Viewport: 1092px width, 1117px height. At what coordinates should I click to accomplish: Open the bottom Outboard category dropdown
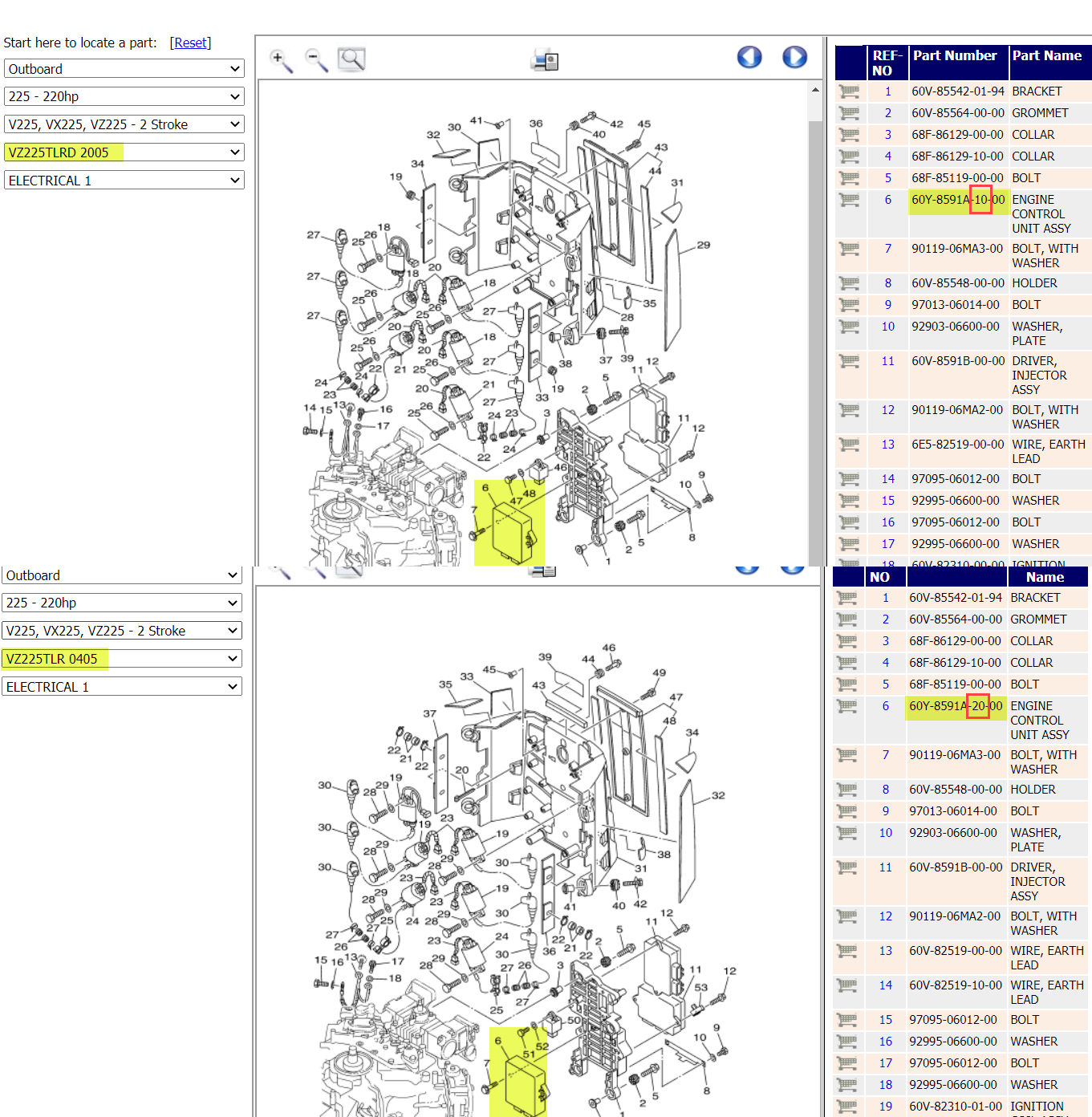tap(122, 575)
